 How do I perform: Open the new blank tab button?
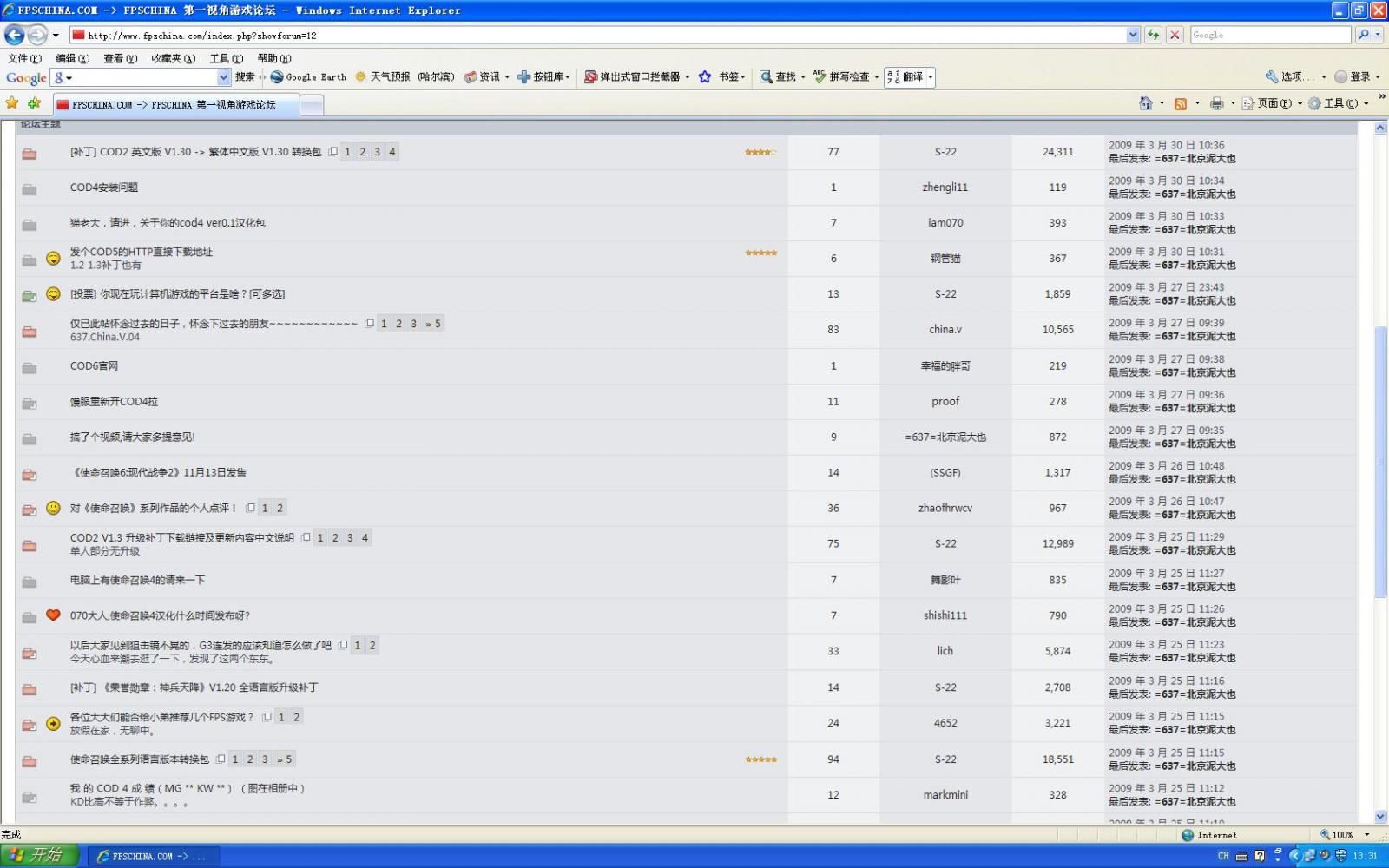click(312, 105)
